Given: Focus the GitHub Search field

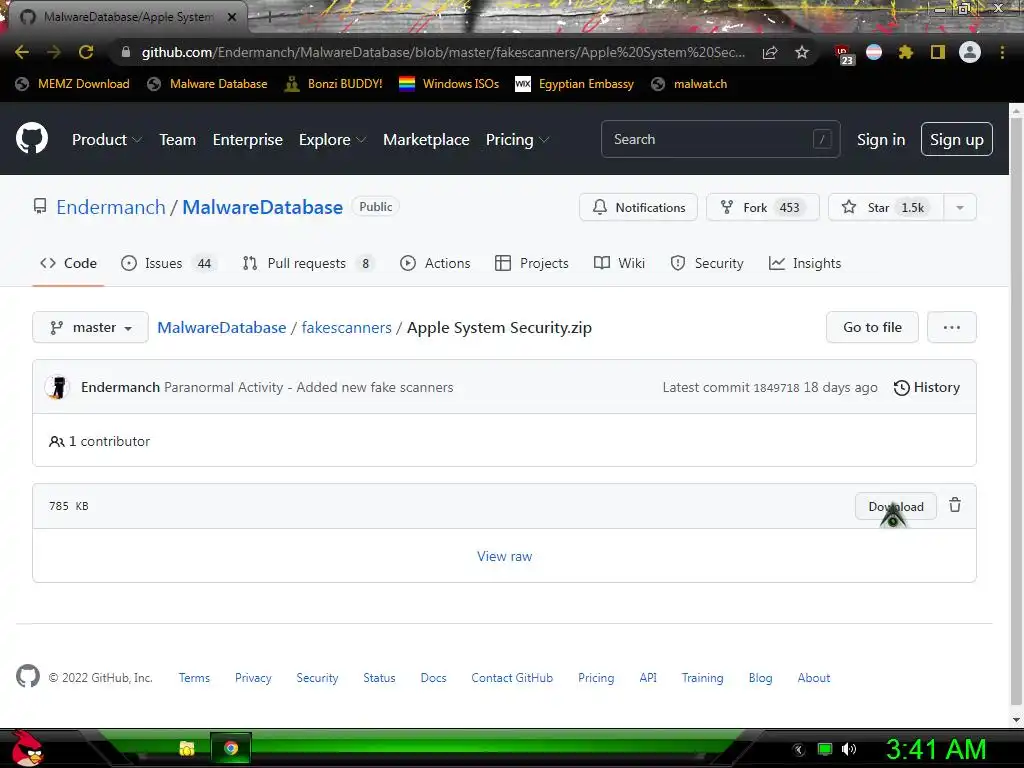Looking at the screenshot, I should pyautogui.click(x=720, y=139).
